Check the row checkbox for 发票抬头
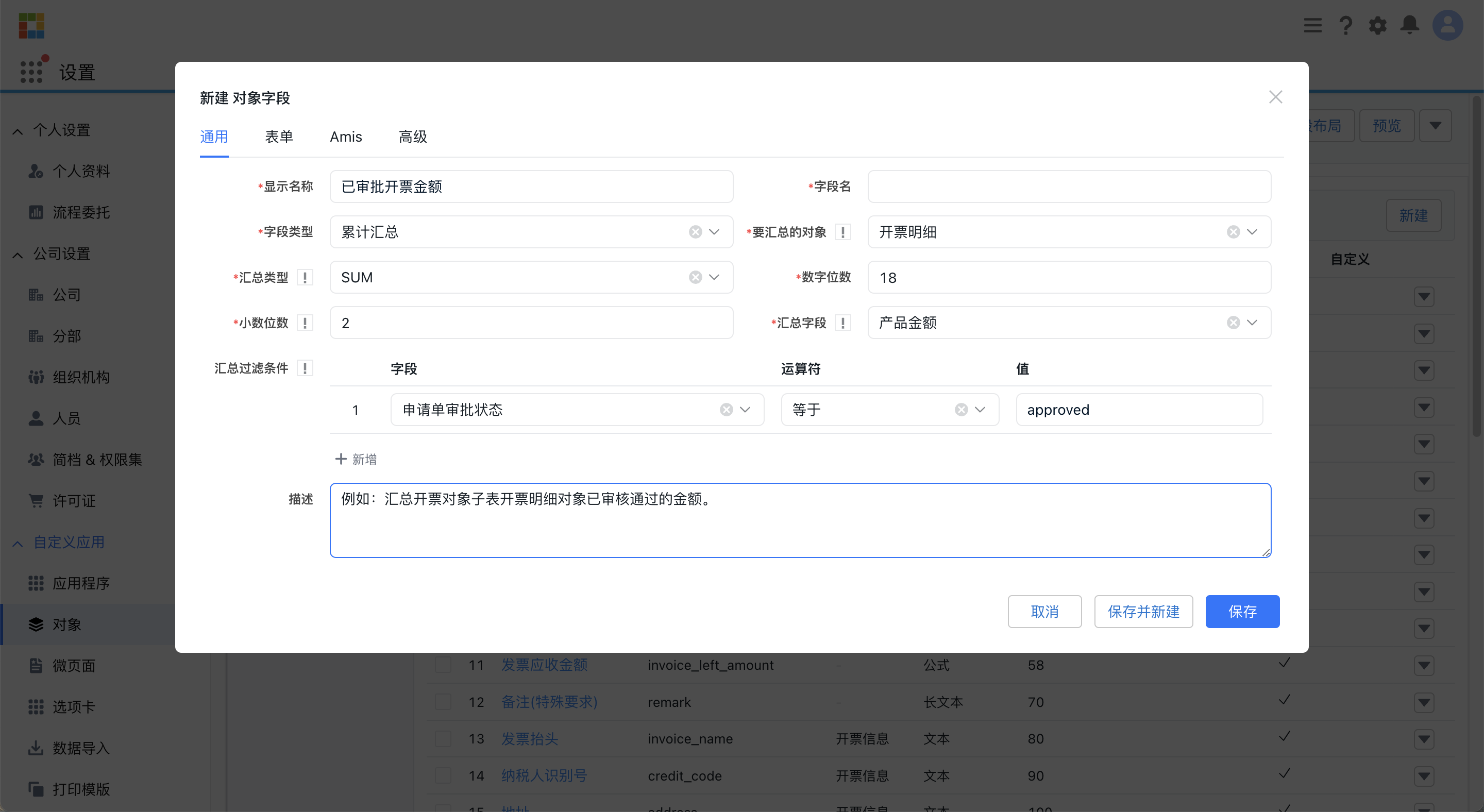 coord(443,739)
